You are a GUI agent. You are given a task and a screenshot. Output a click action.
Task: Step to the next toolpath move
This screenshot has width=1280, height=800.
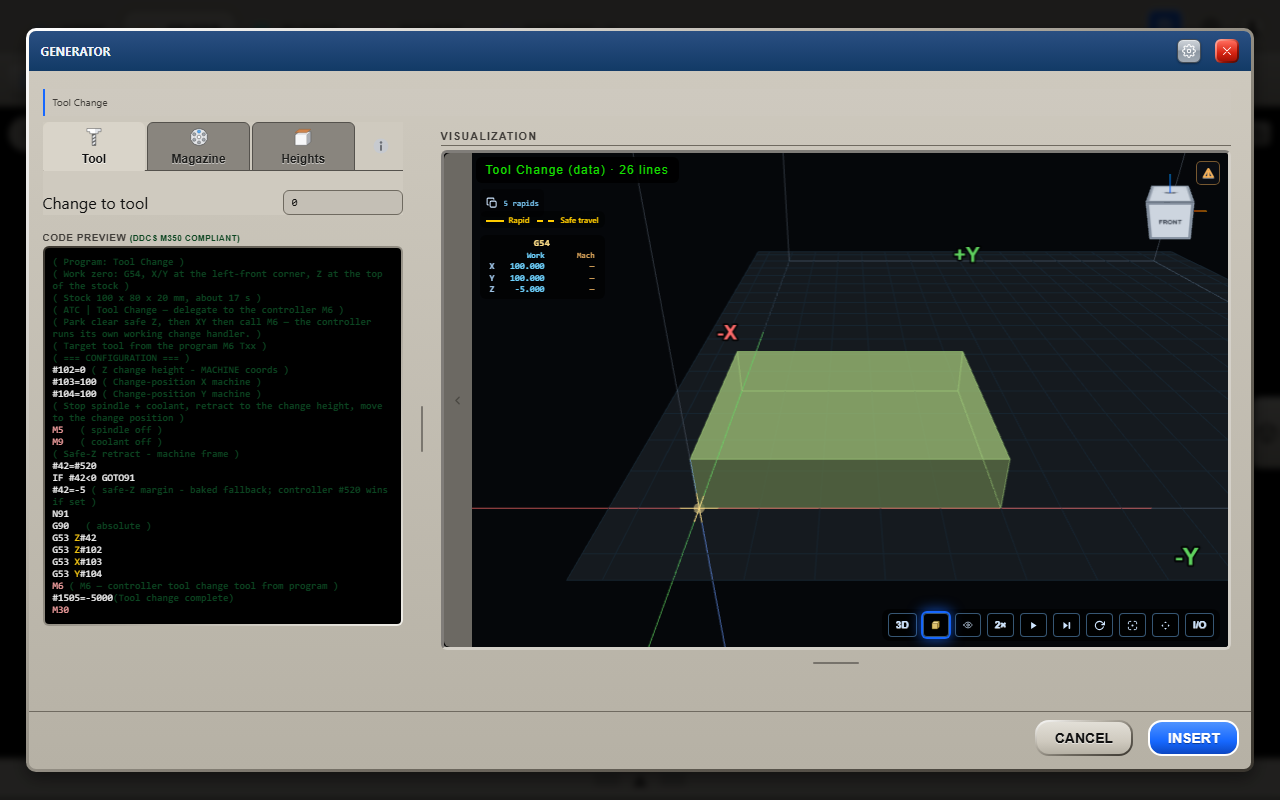pos(1066,625)
